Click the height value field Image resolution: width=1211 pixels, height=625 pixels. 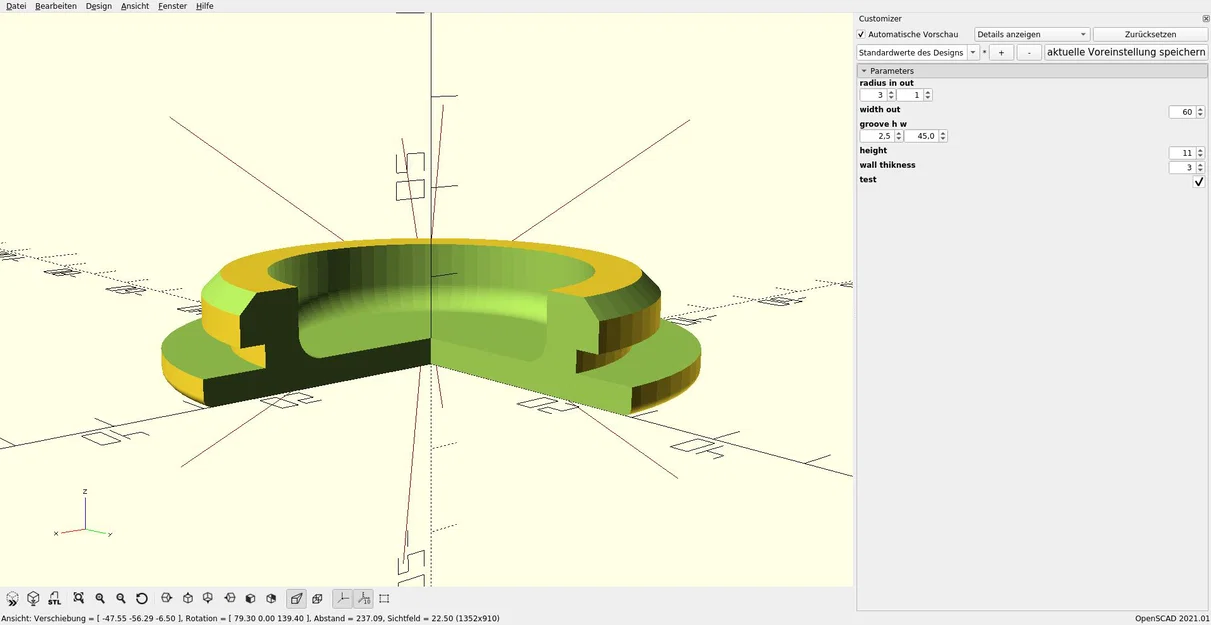pos(1182,153)
